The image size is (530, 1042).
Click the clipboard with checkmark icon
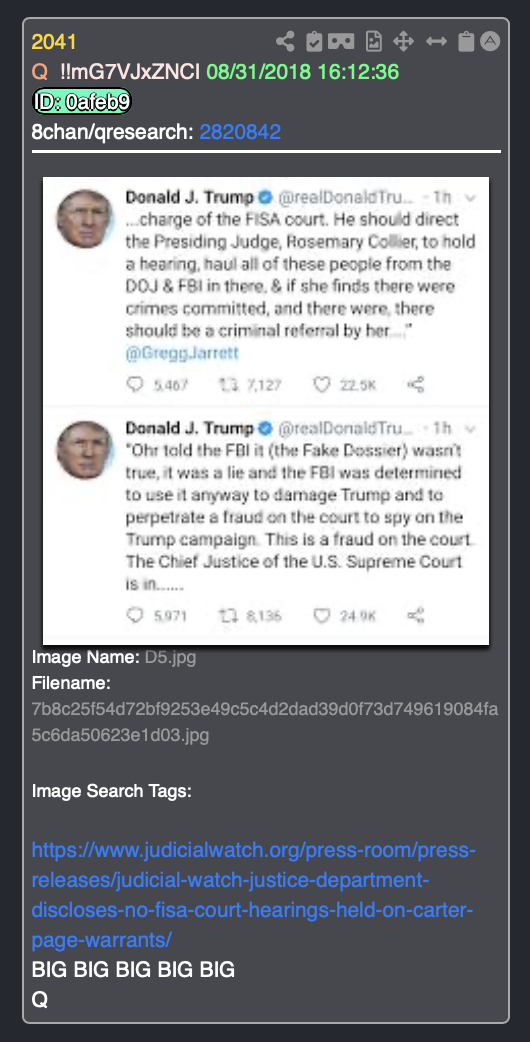314,42
